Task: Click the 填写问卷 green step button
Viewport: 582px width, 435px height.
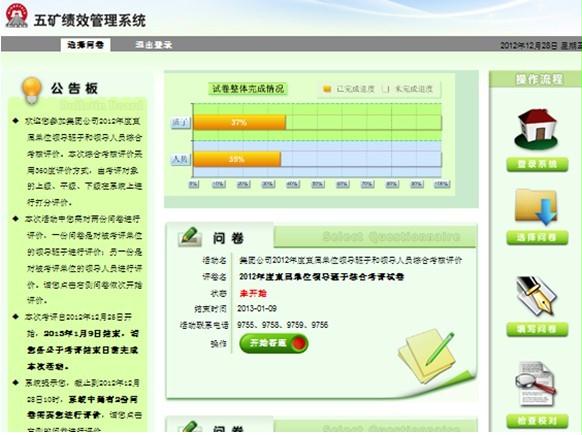Action: pos(537,329)
